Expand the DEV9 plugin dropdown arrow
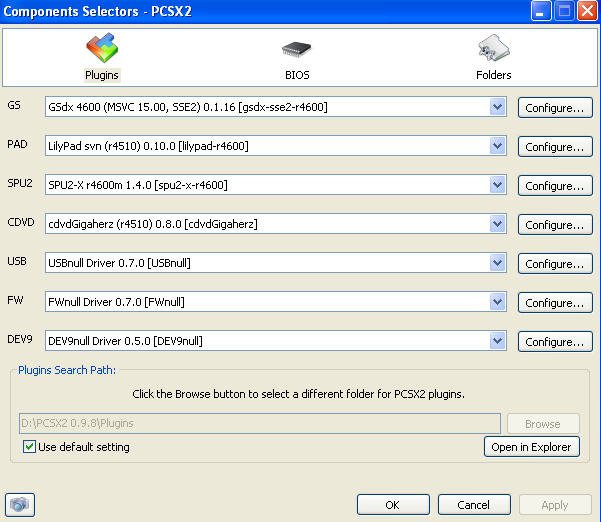Screen dimensions: 601x522 tap(498, 341)
